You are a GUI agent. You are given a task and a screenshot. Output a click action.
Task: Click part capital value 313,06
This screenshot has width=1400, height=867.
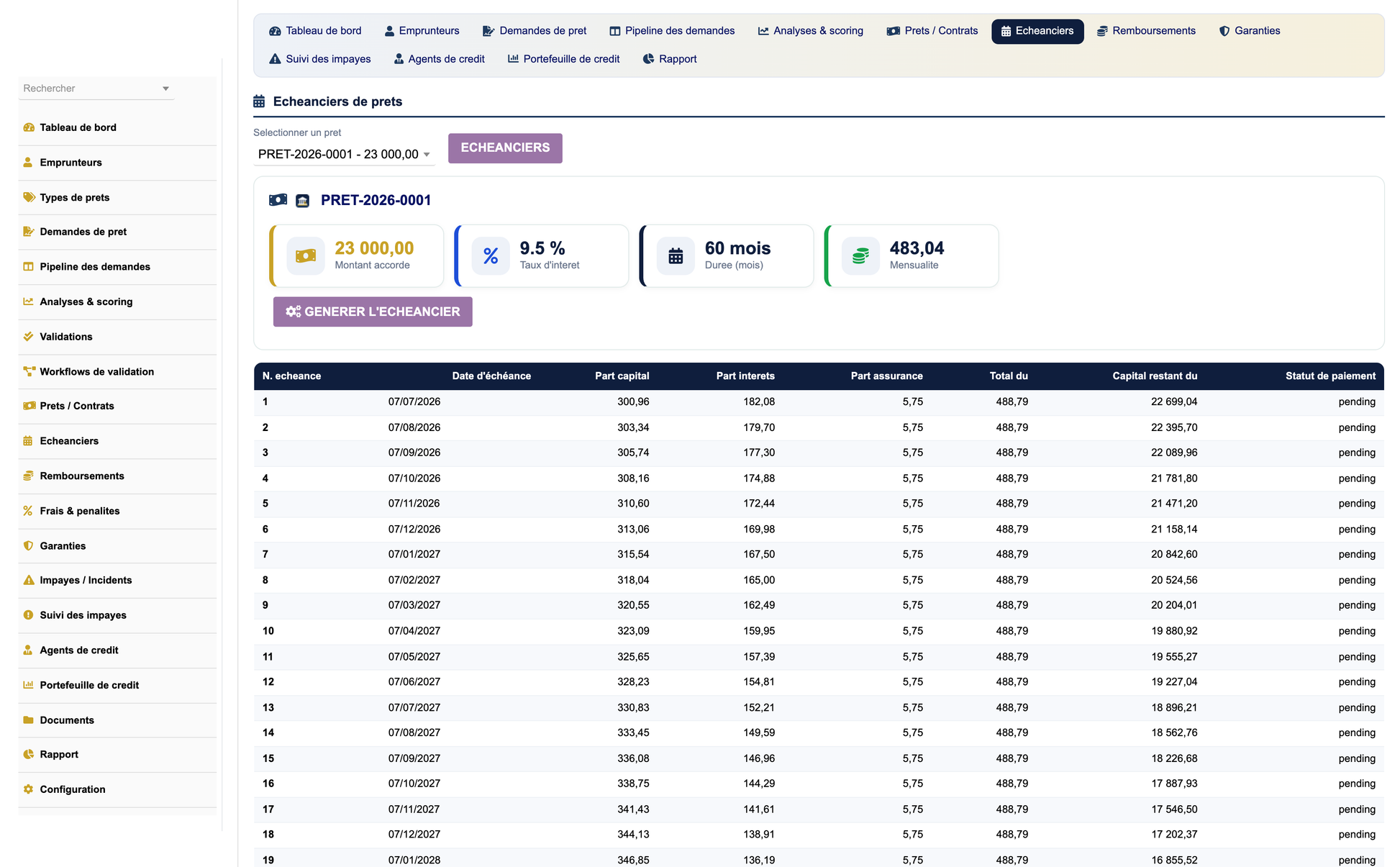633,529
